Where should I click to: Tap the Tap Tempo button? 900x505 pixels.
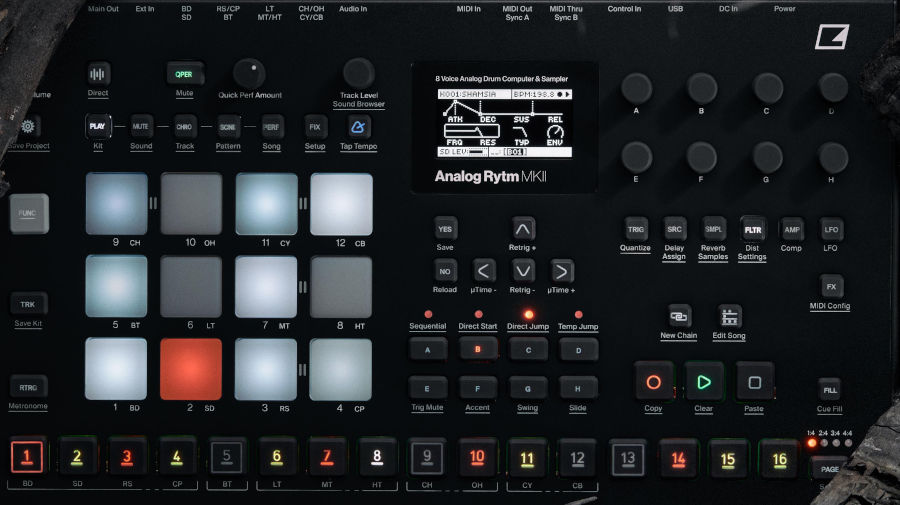(x=358, y=127)
